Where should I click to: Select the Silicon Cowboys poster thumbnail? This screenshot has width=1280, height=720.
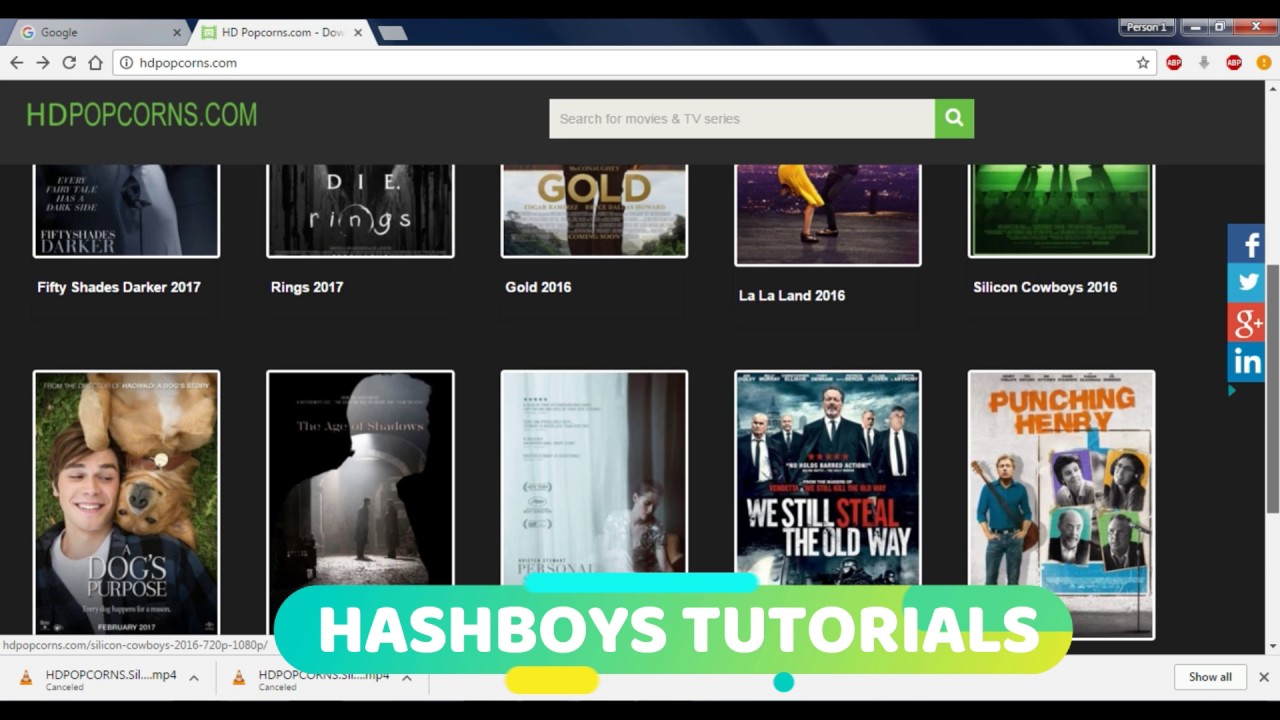point(1061,211)
